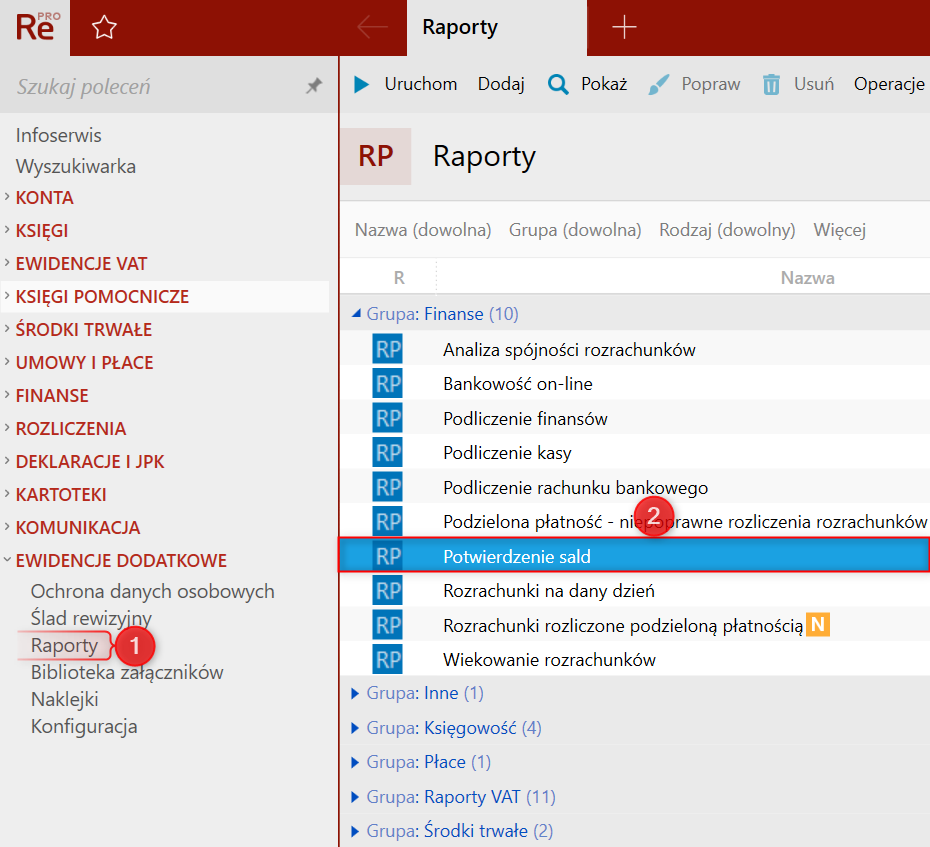Screen dimensions: 930x847
Task: Click the Usuń trash icon
Action: (x=771, y=84)
